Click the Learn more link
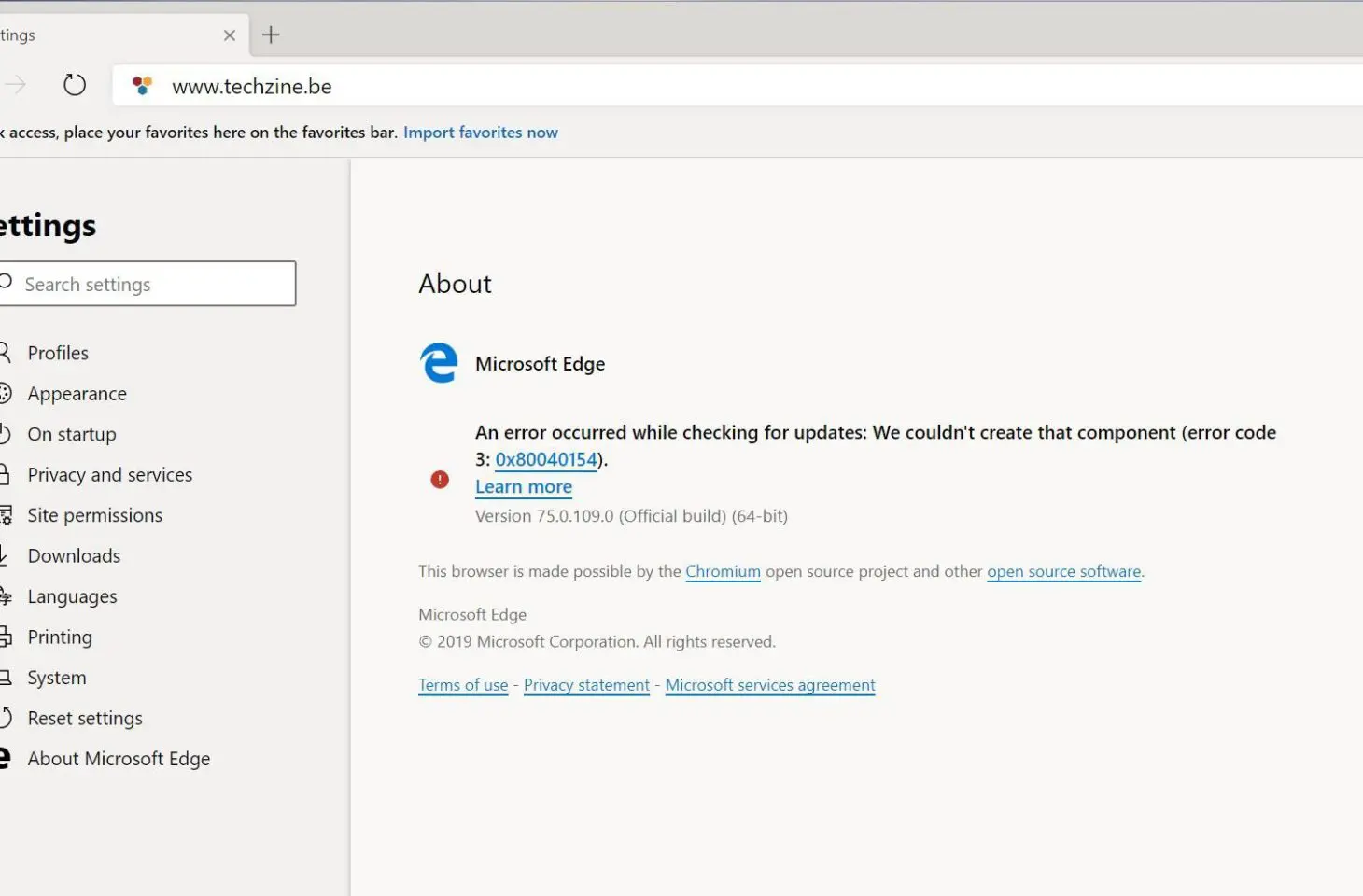Image resolution: width=1363 pixels, height=896 pixels. point(523,486)
